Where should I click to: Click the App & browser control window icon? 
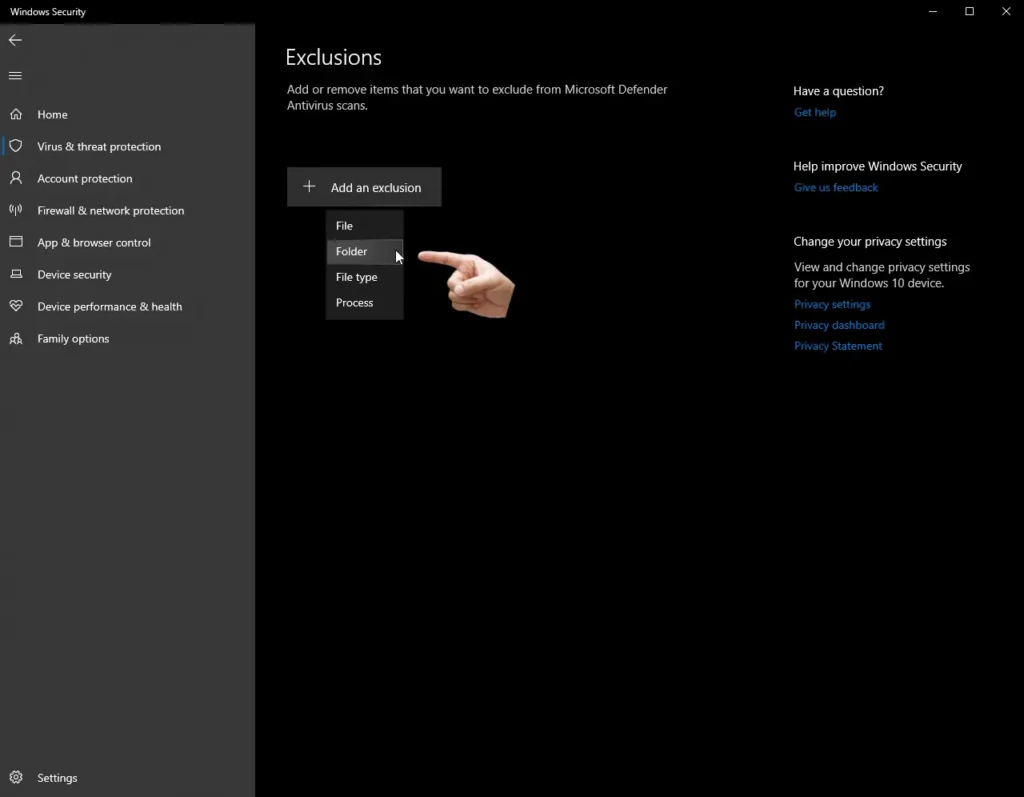(x=16, y=242)
